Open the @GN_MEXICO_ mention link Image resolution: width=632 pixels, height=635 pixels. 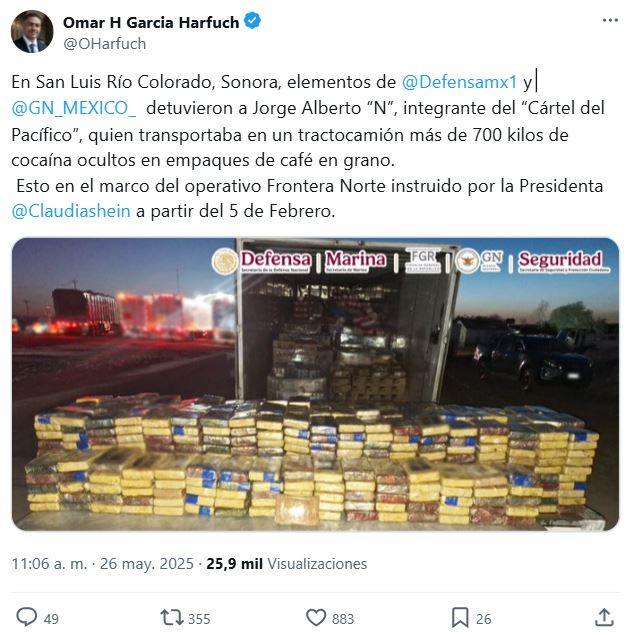(x=74, y=108)
